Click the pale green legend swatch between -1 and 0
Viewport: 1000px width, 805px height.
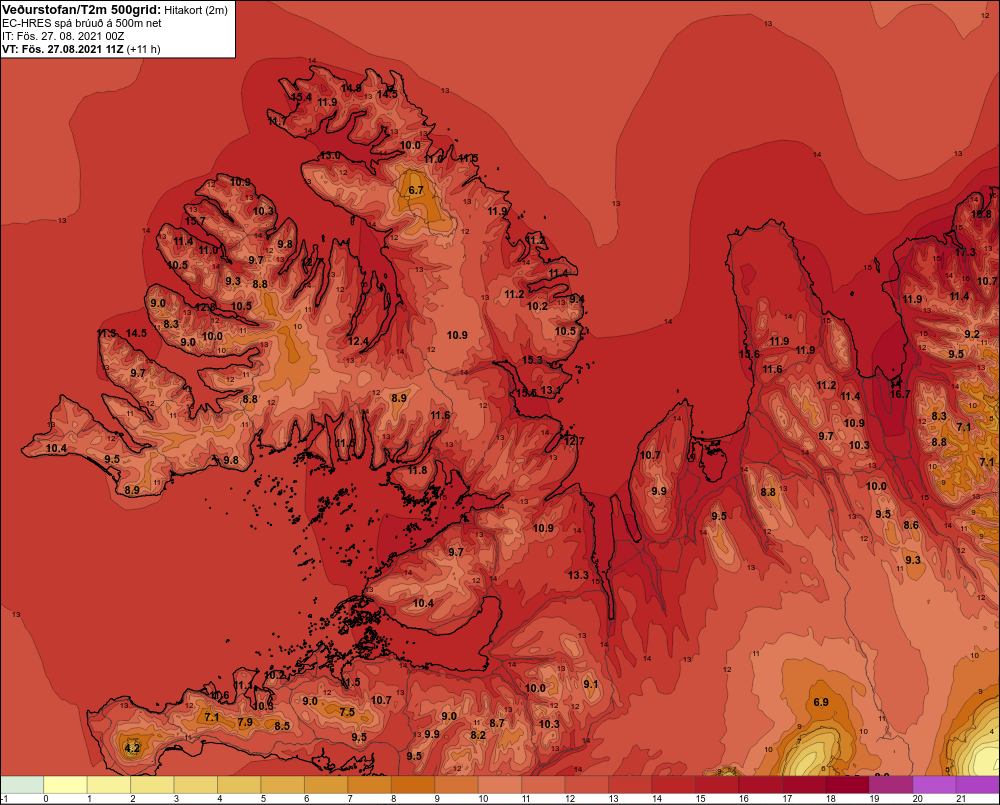[22, 785]
